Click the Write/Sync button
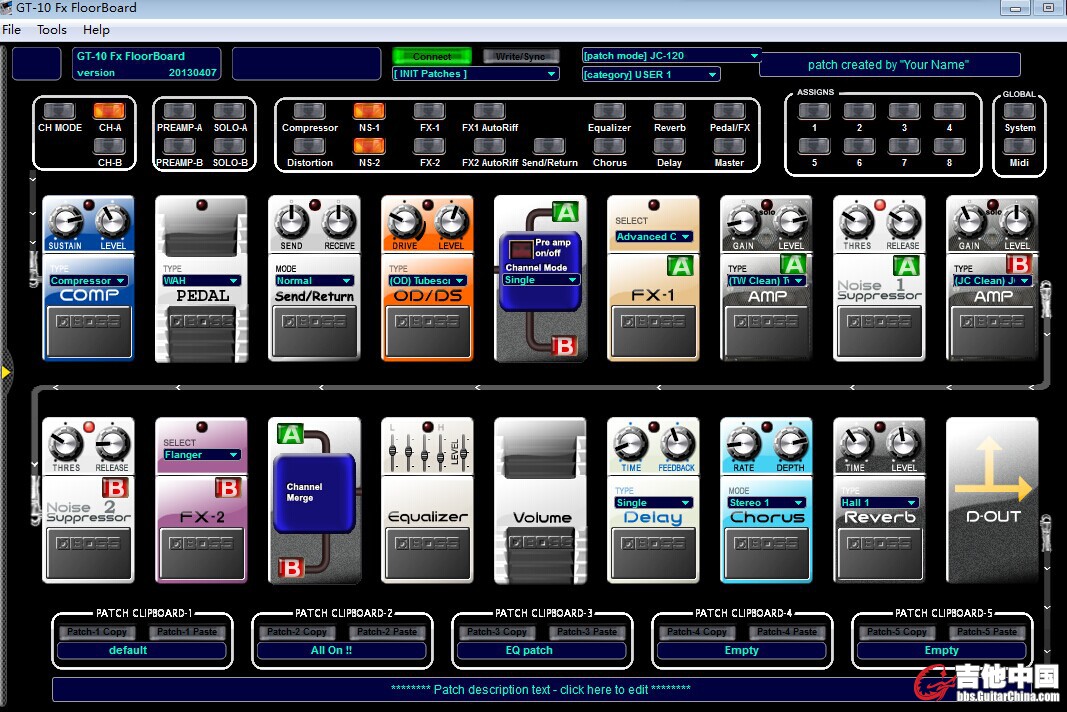The height and width of the screenshot is (712, 1067). [521, 56]
